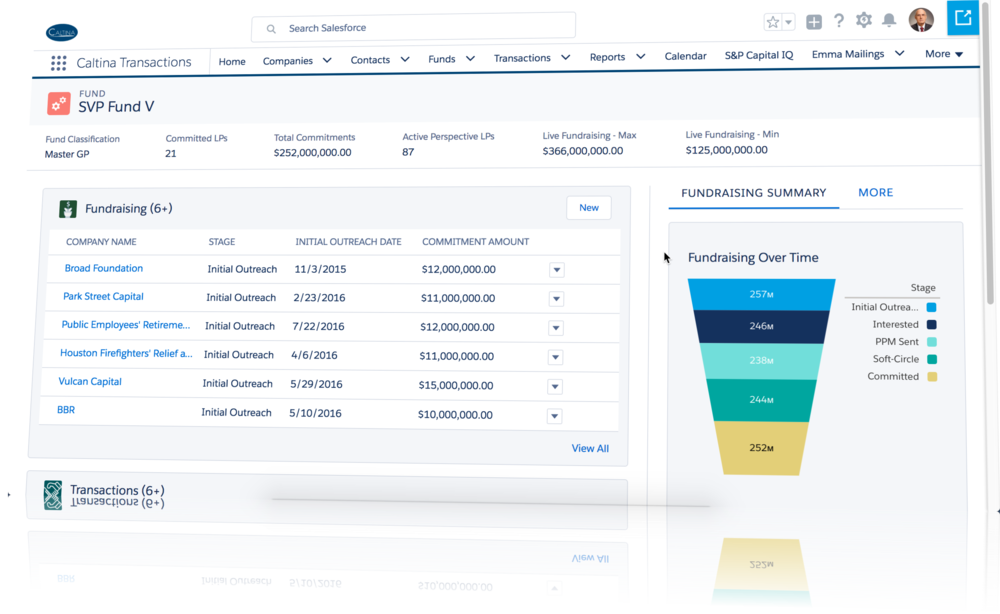Open the Transactions navigation tab
1000x614 pixels.
[x=522, y=58]
